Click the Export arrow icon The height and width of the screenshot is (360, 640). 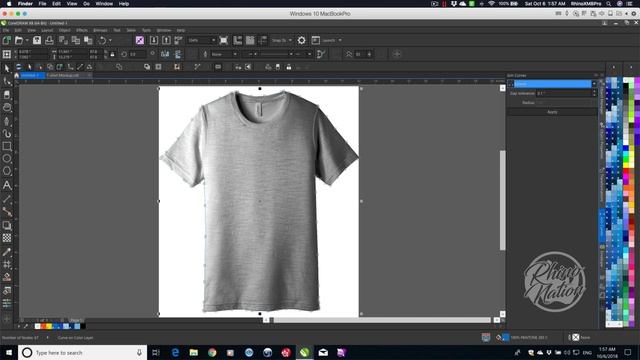coord(166,40)
